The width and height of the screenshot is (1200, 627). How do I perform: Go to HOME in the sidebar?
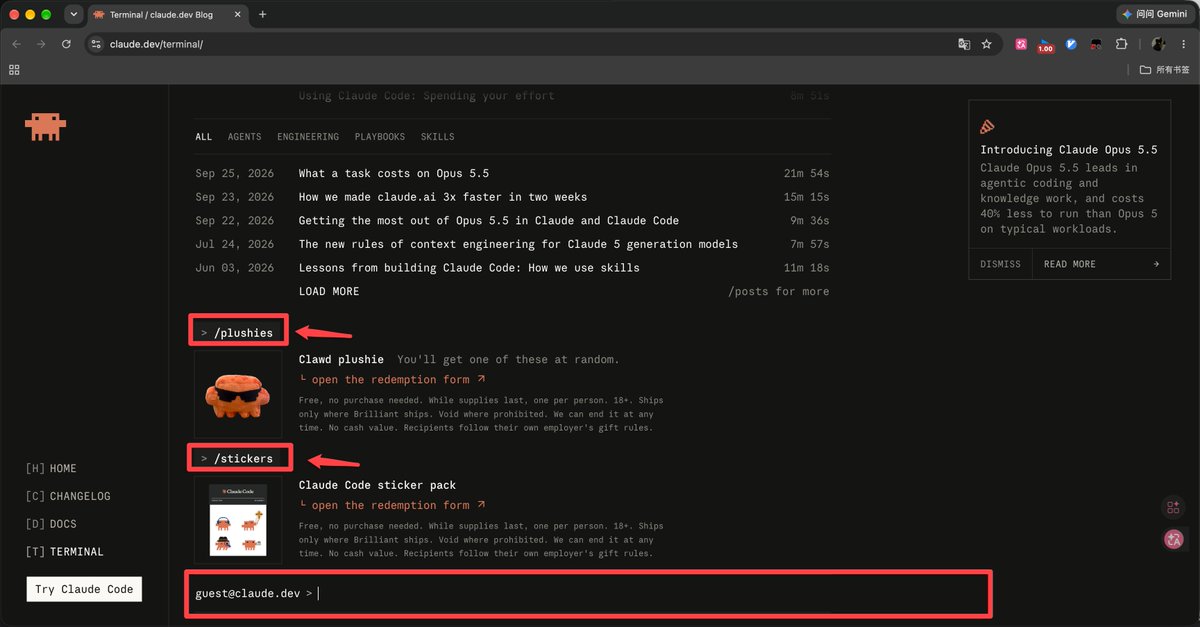pos(51,469)
